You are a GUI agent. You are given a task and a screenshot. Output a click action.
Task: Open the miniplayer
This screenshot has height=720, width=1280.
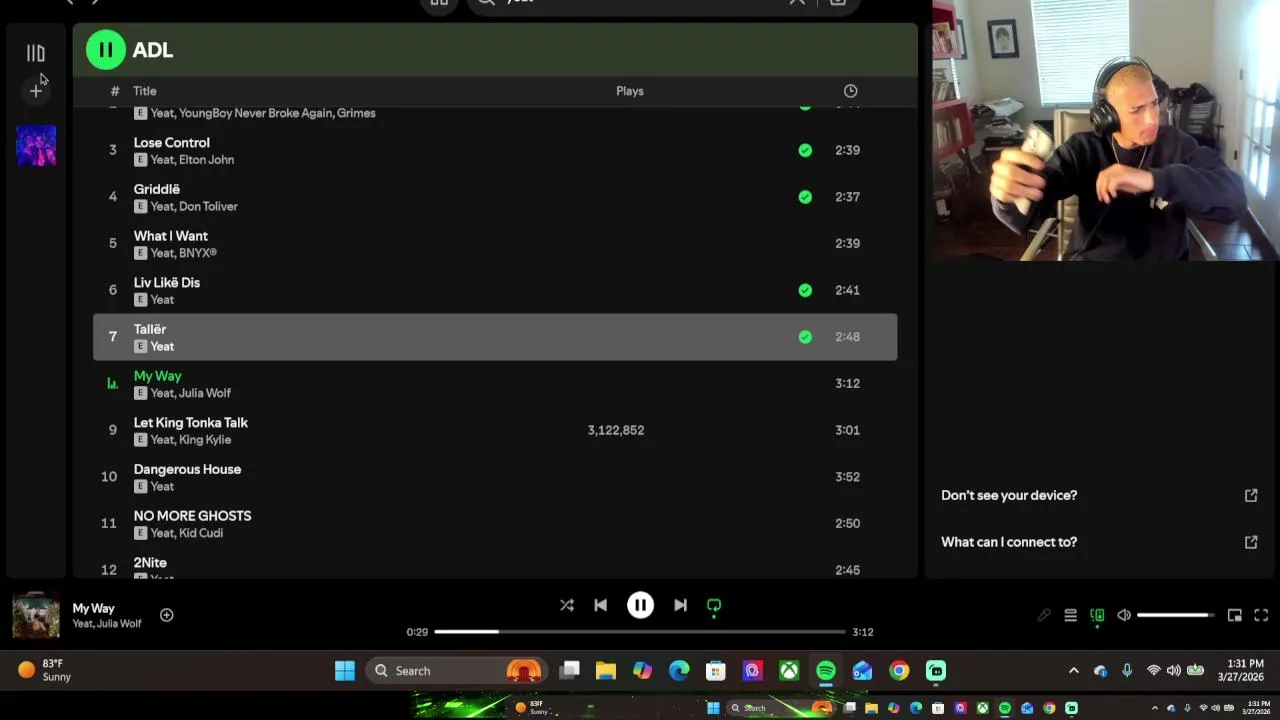pyautogui.click(x=1235, y=615)
